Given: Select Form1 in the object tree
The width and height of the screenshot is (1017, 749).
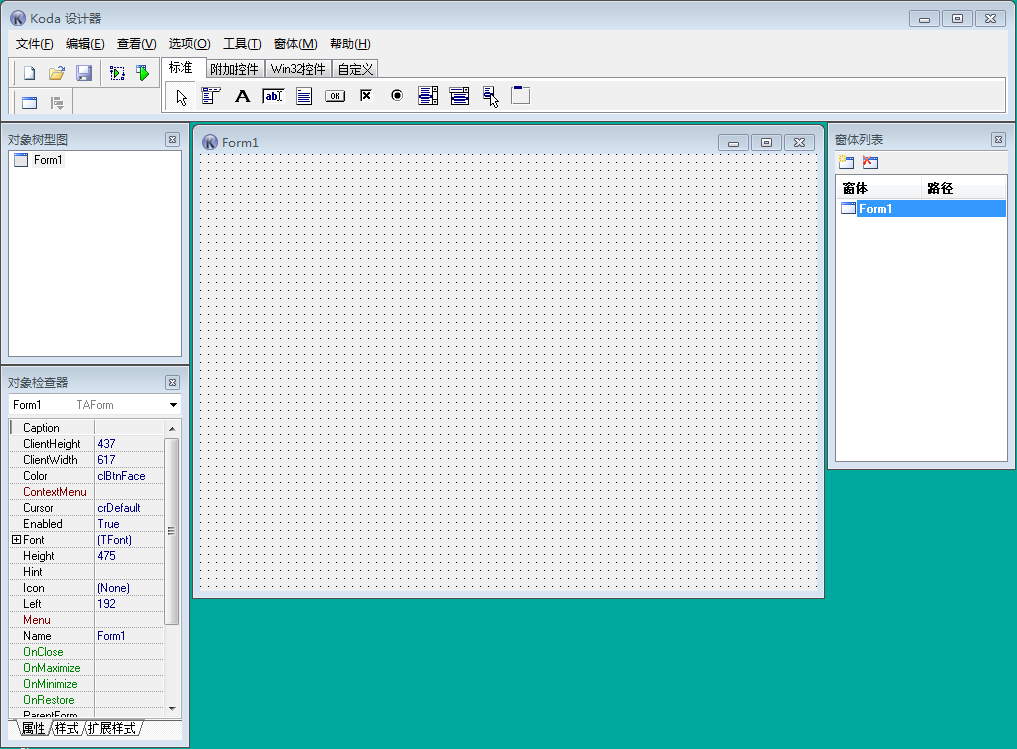Looking at the screenshot, I should tap(48, 160).
